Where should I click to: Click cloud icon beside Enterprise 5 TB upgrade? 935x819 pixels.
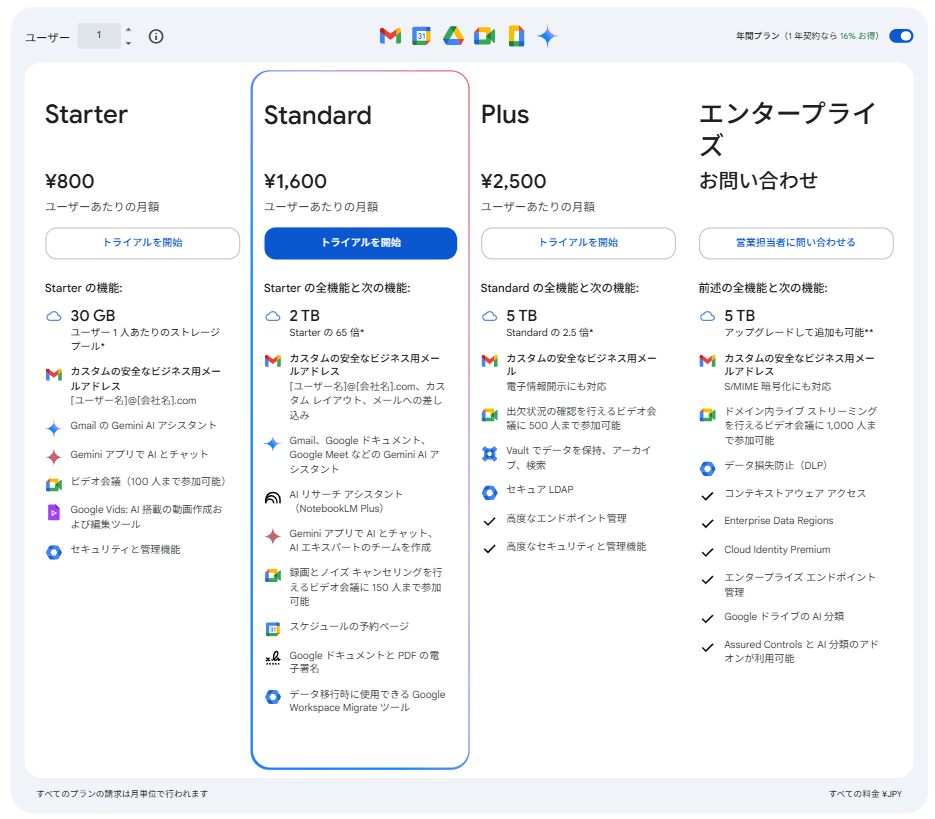click(x=707, y=316)
